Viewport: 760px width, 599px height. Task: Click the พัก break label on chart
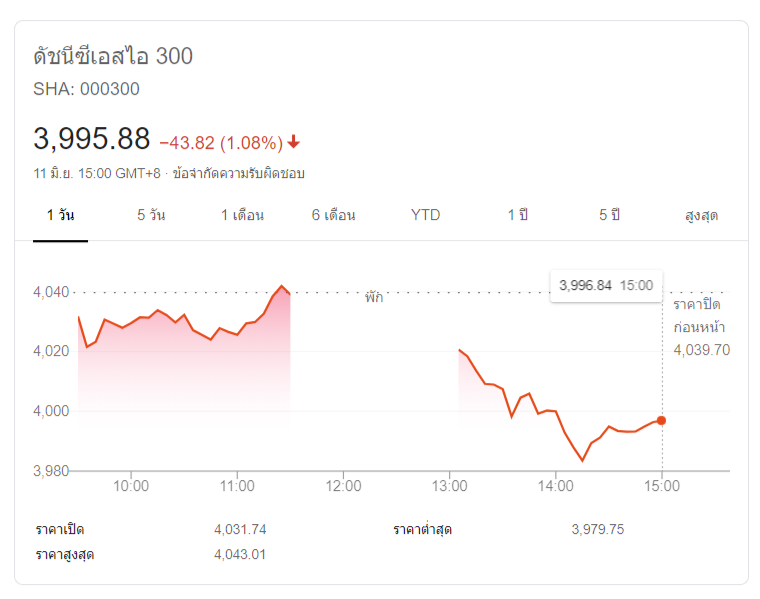click(374, 297)
